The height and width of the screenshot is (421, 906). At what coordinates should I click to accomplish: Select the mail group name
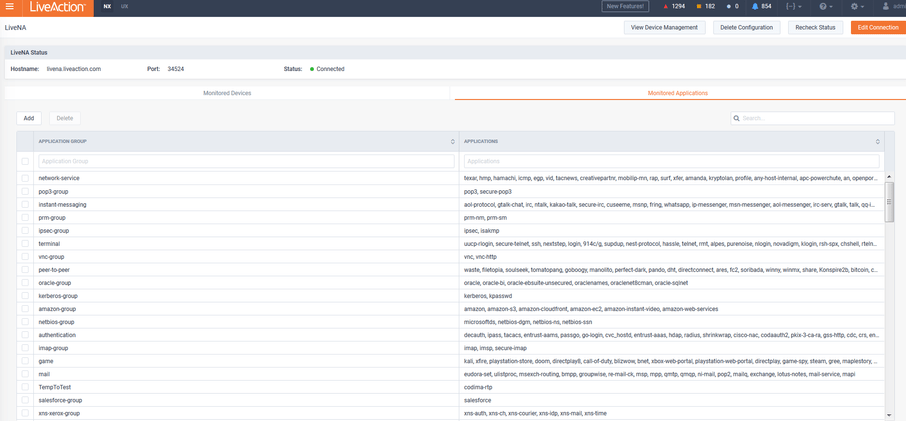tap(44, 374)
